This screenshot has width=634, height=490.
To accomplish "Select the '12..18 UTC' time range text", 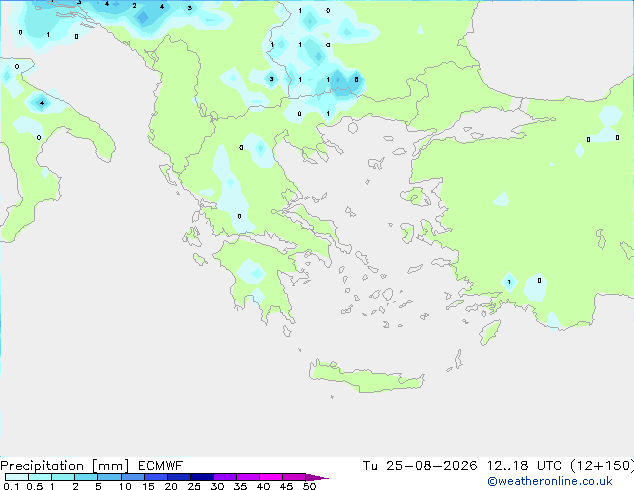I will pyautogui.click(x=524, y=466).
